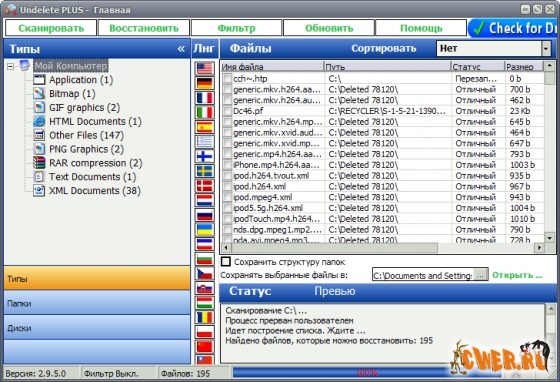Viewport: 560px width, 382px height.
Task: Select the Polish flag language
Action: coord(205,332)
